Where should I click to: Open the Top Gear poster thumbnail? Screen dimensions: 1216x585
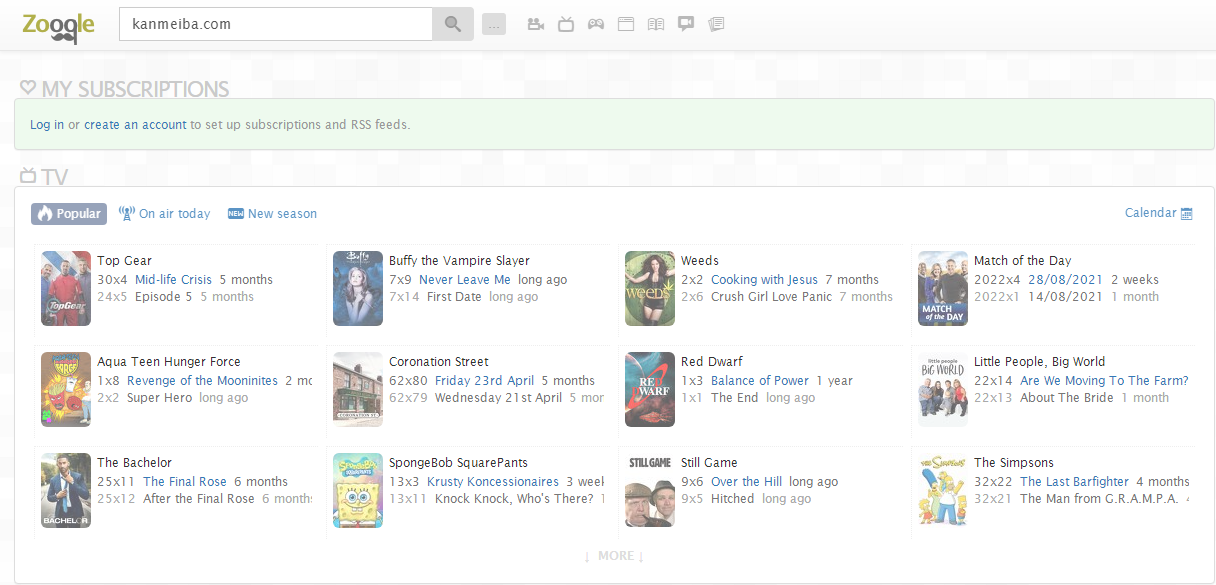pyautogui.click(x=66, y=288)
